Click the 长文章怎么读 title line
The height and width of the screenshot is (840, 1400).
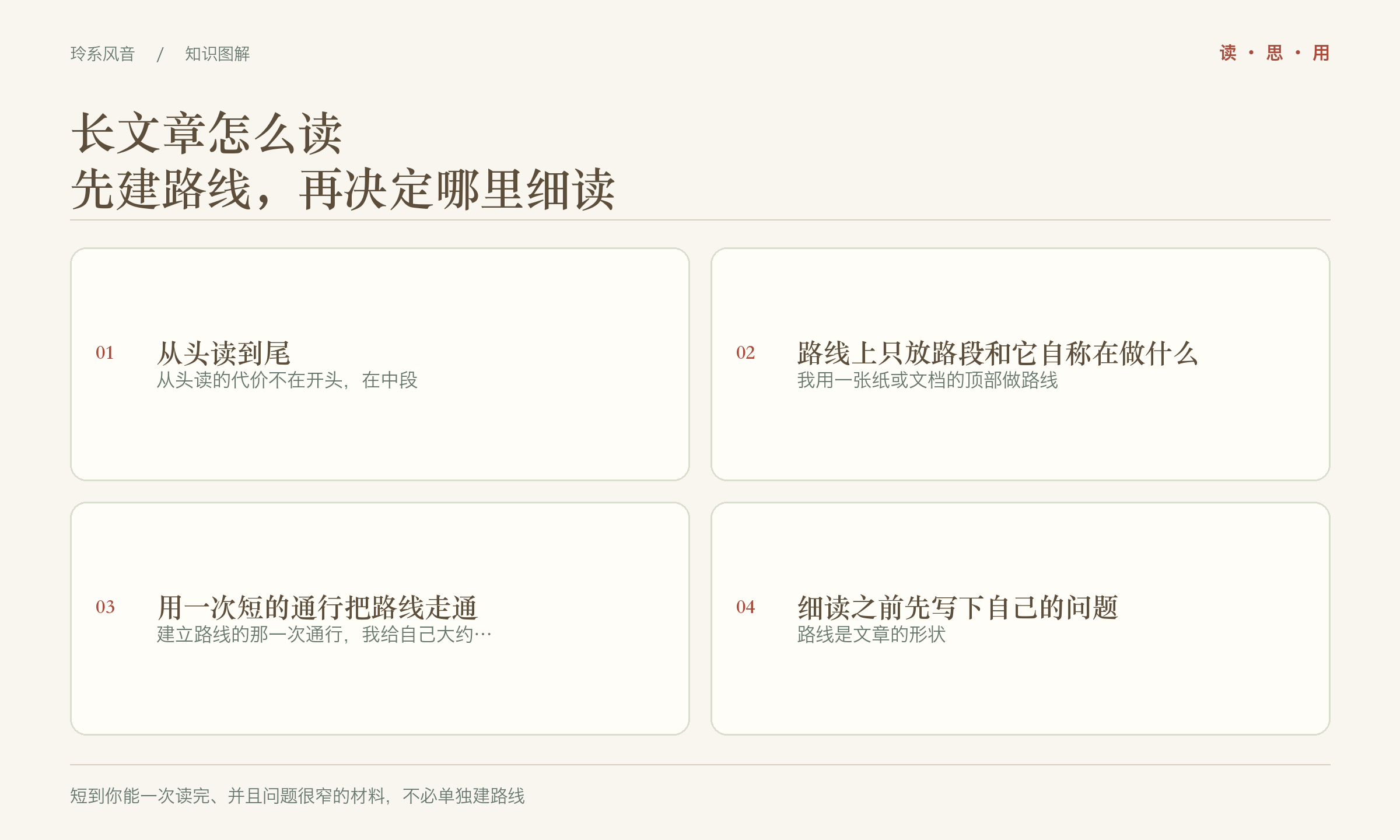(206, 133)
